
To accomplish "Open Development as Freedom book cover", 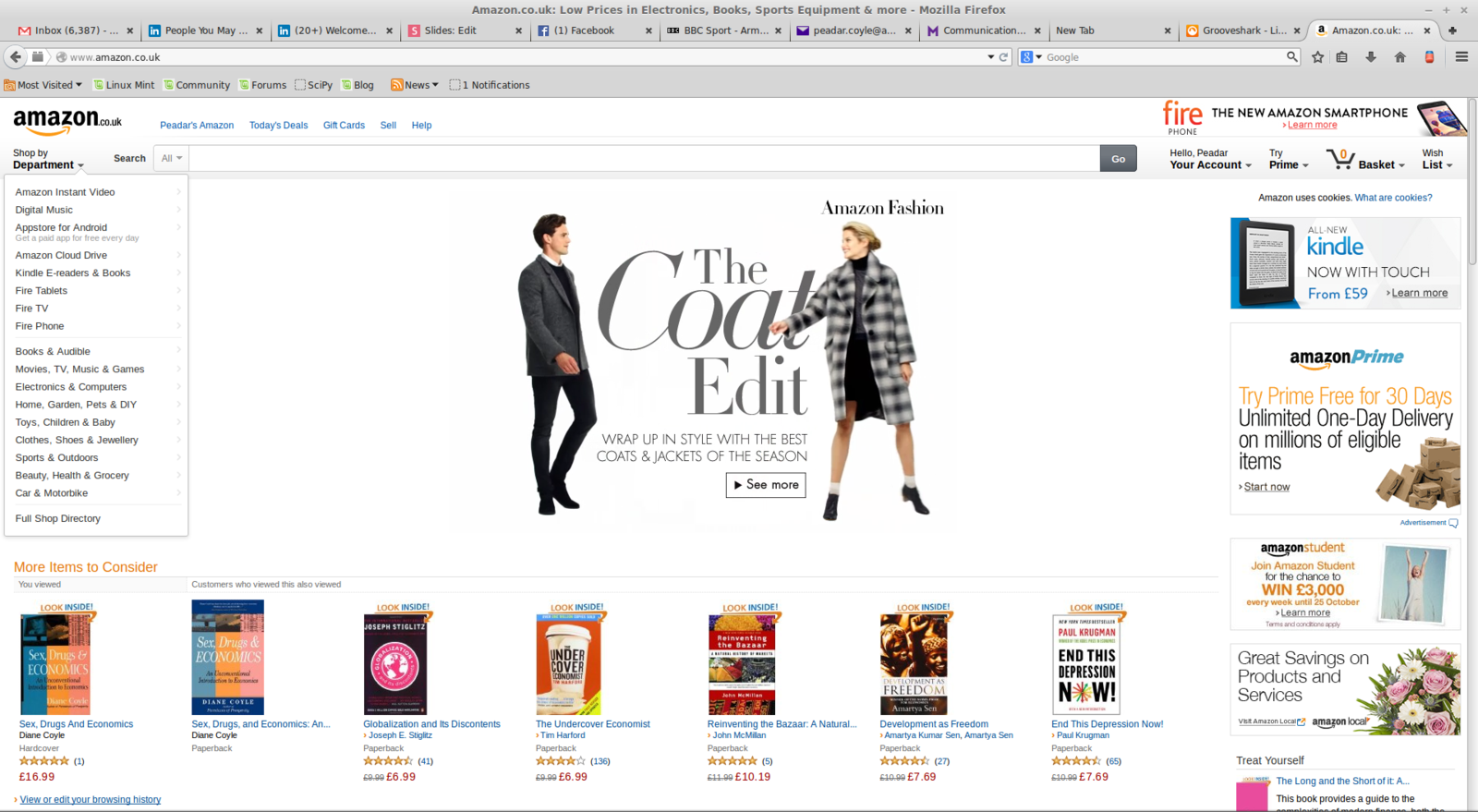I will [x=914, y=665].
